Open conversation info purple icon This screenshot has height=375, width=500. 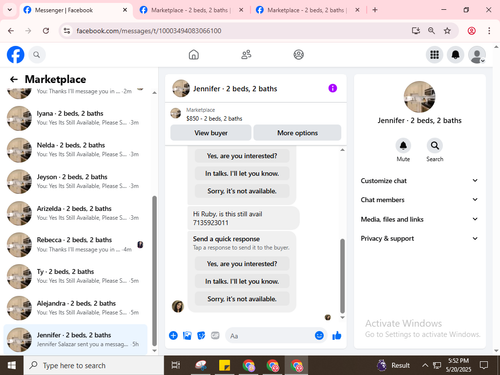click(332, 88)
